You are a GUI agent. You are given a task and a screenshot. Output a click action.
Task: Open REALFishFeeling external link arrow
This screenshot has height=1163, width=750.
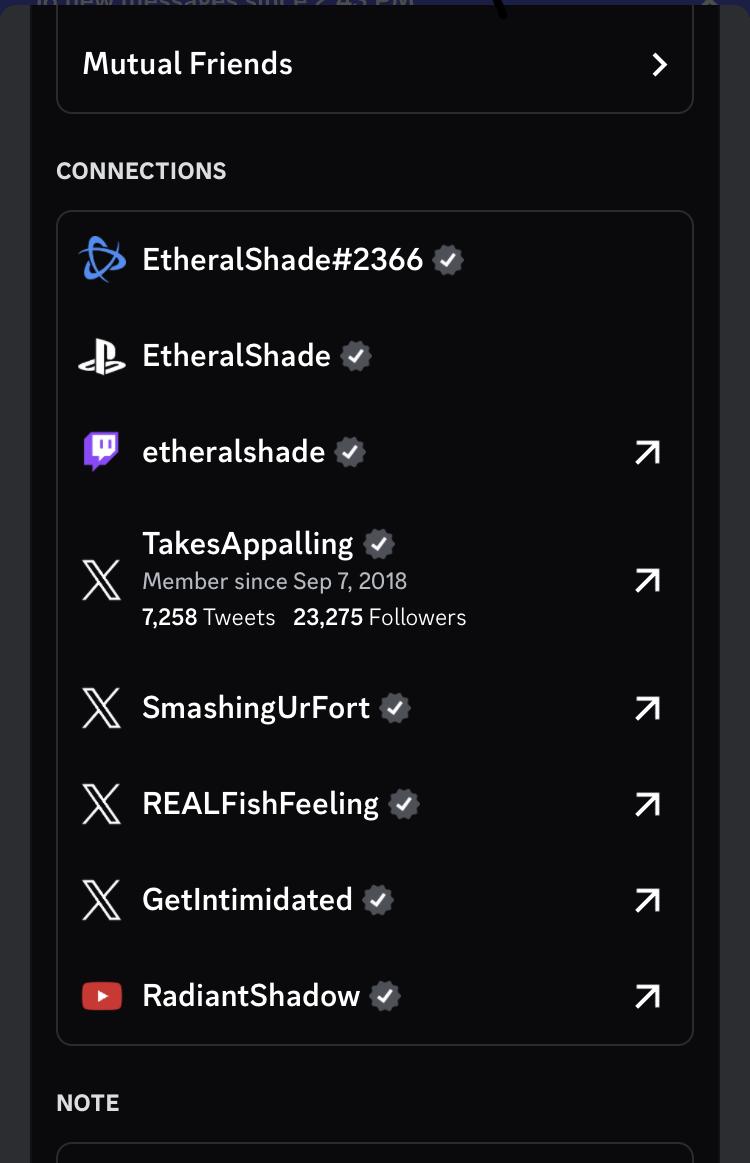point(648,804)
